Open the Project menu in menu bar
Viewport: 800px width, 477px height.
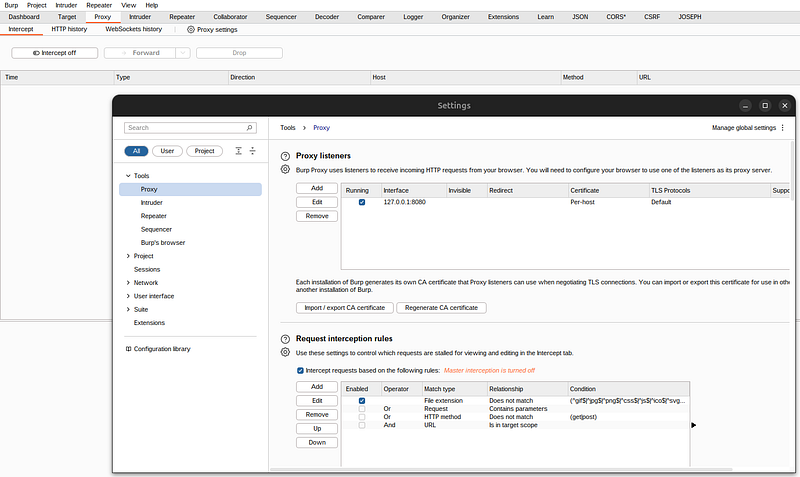click(x=37, y=5)
